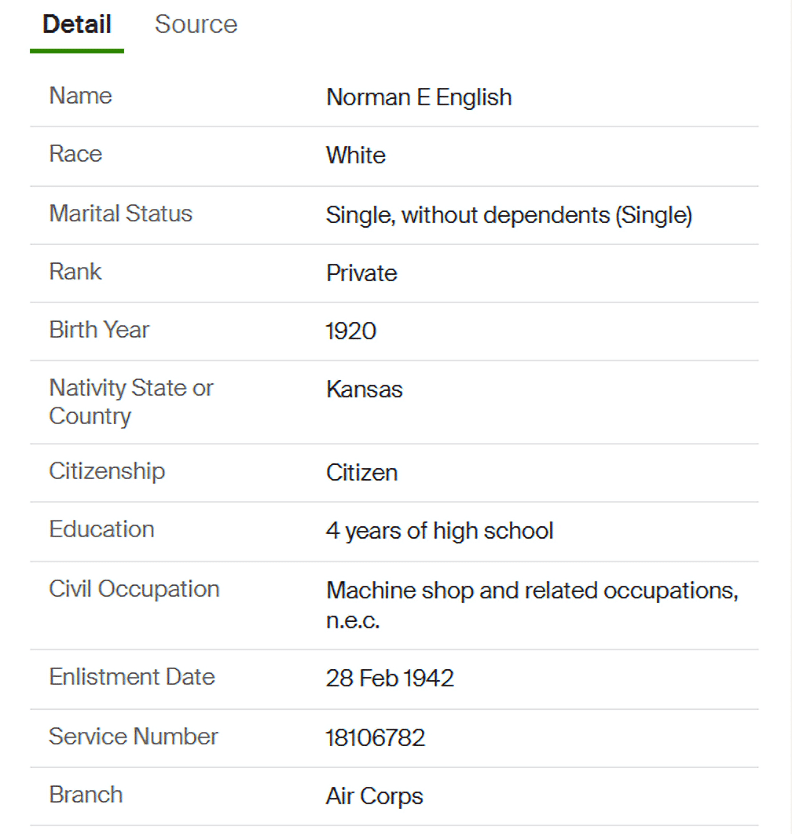Click the Citizenship value Citizen
The image size is (792, 834).
(x=362, y=472)
